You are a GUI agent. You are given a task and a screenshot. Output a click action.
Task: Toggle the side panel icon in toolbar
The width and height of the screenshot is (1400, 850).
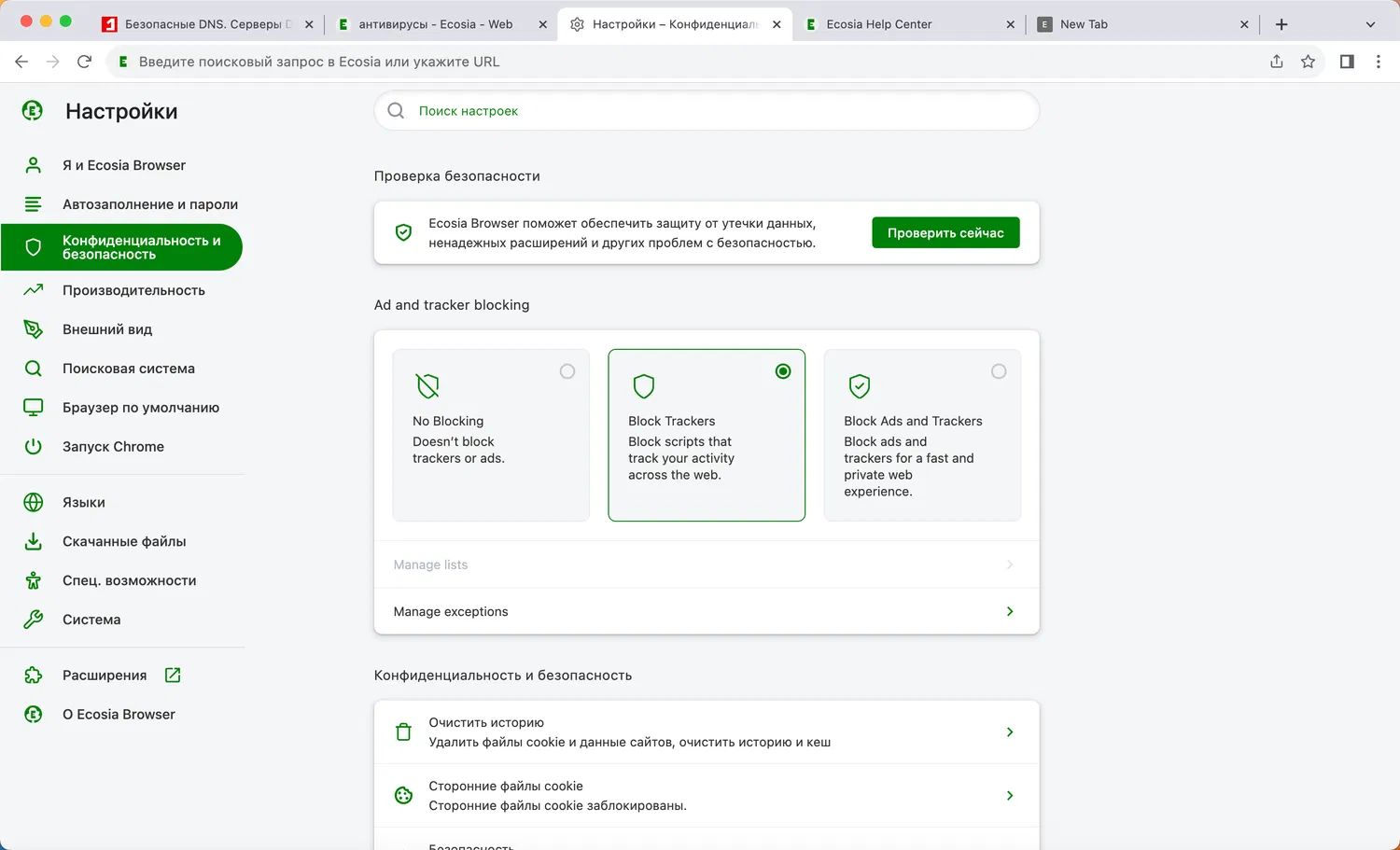pyautogui.click(x=1347, y=62)
